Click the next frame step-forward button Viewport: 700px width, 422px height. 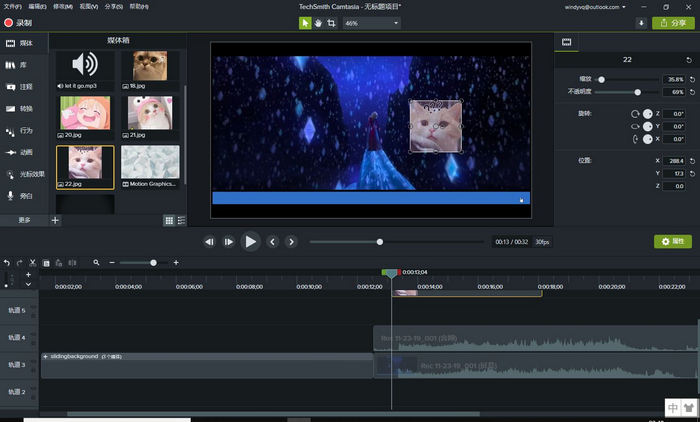click(x=229, y=242)
